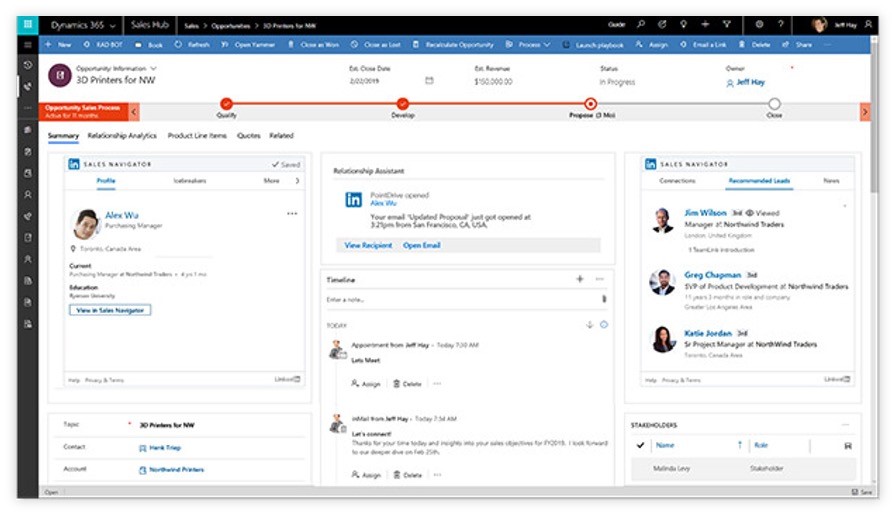The width and height of the screenshot is (896, 516).
Task: Click the Timeline add plus icon
Action: [580, 279]
